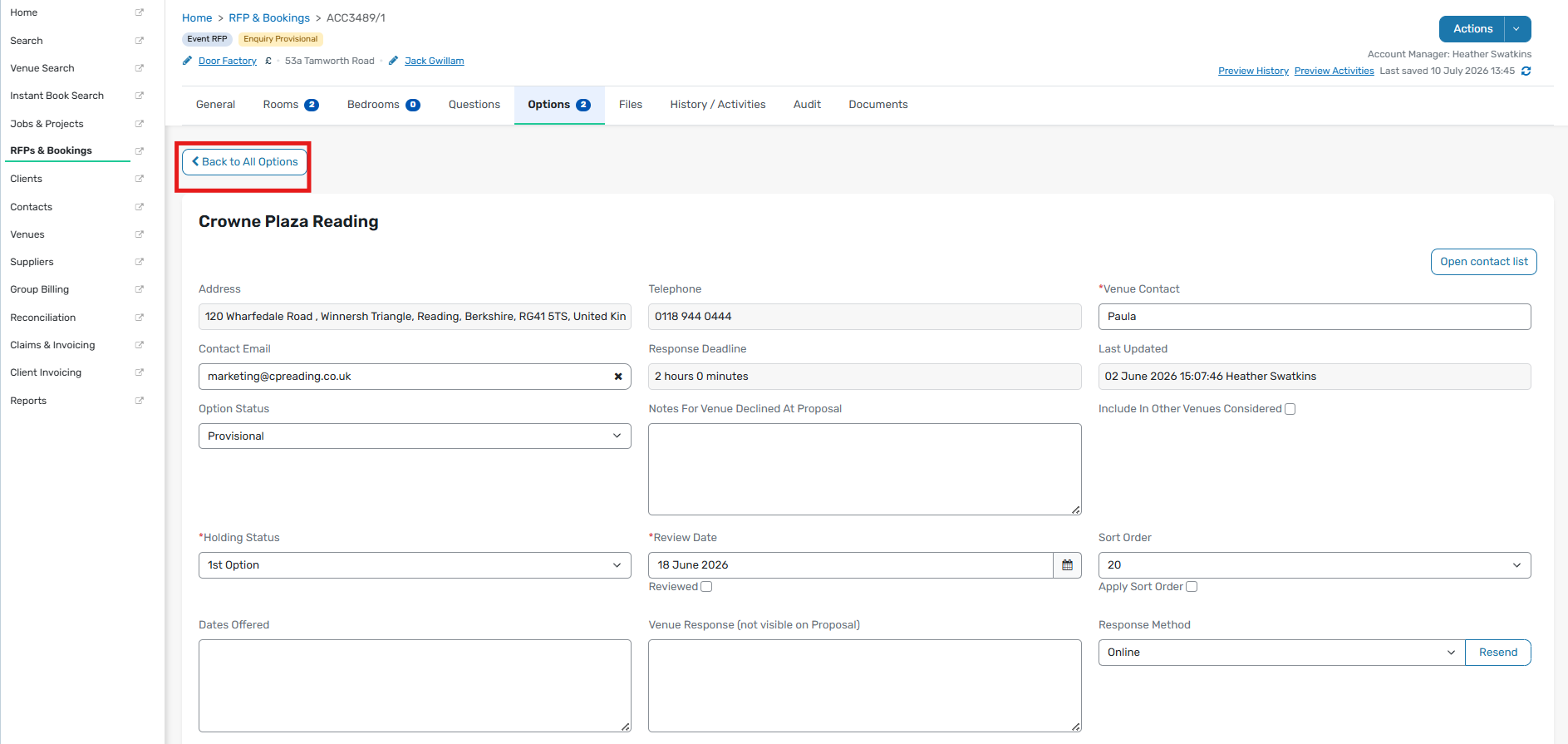Check Include In Other Venues Considered
This screenshot has height=744, width=1568.
pos(1290,409)
